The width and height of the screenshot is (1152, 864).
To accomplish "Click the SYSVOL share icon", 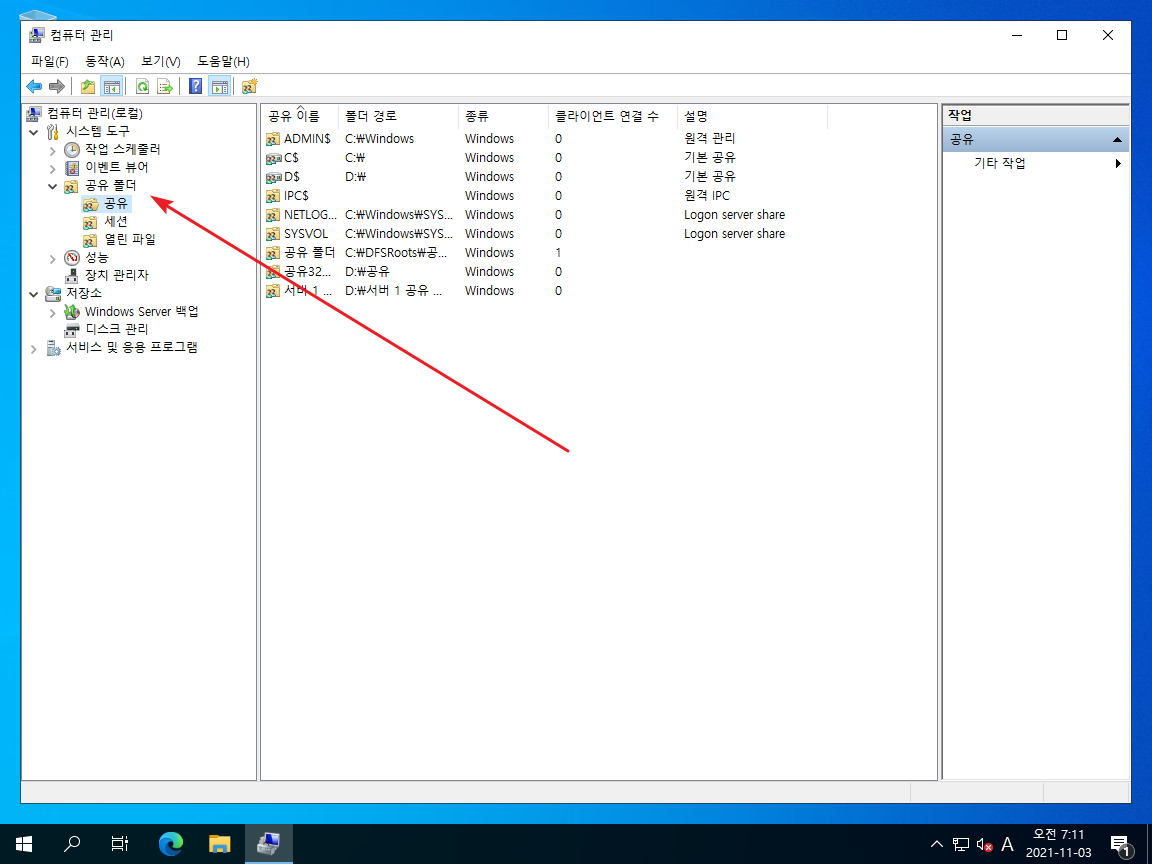I will [273, 234].
